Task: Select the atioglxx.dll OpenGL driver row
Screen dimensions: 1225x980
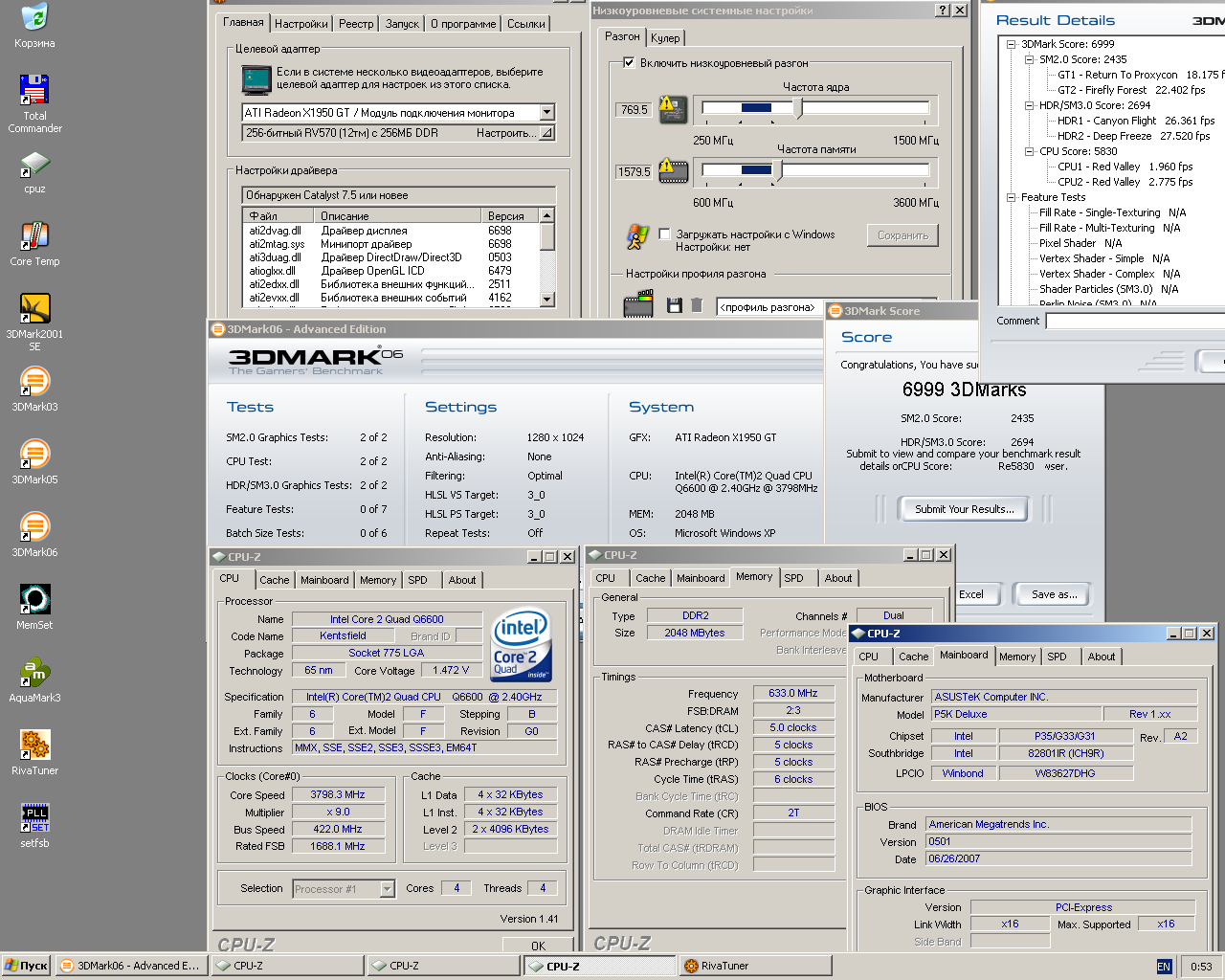Action: (390, 271)
